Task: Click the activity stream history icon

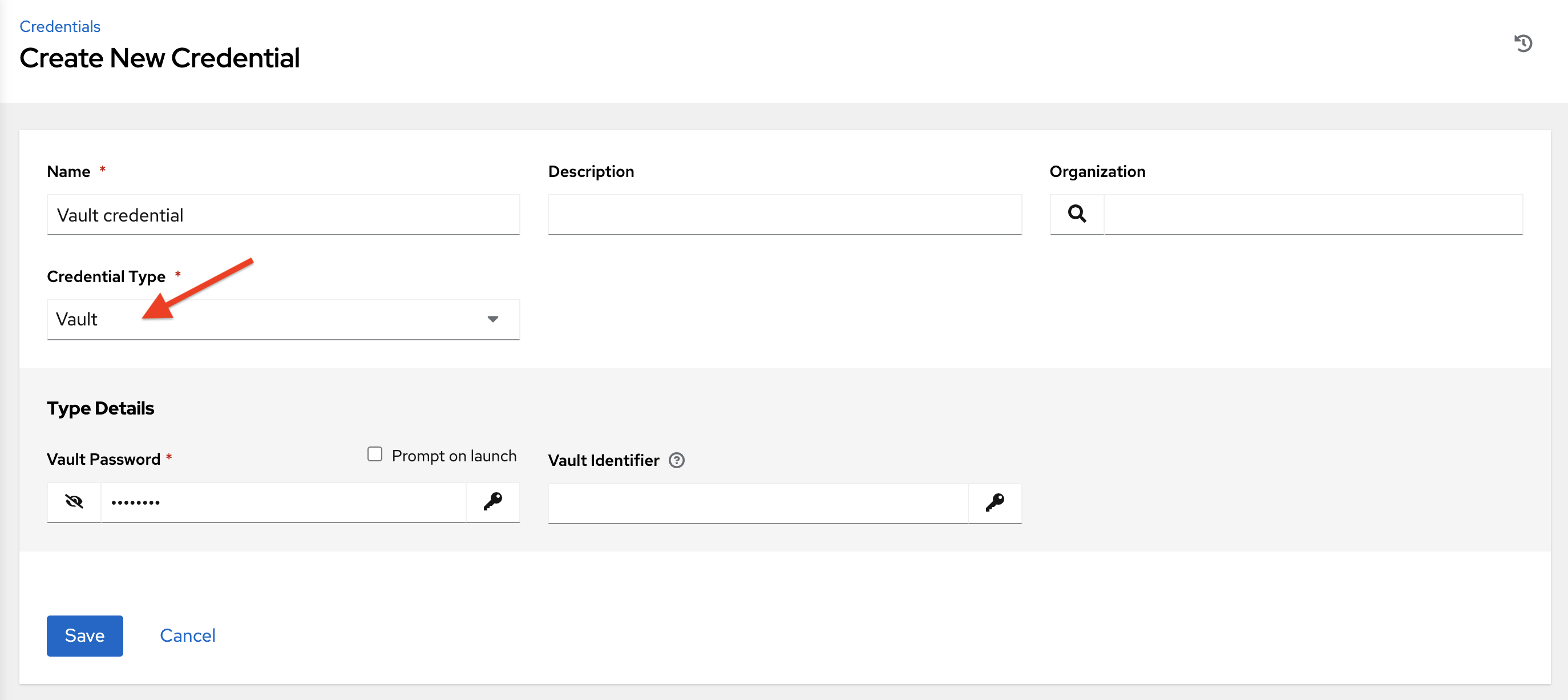Action: (x=1524, y=43)
